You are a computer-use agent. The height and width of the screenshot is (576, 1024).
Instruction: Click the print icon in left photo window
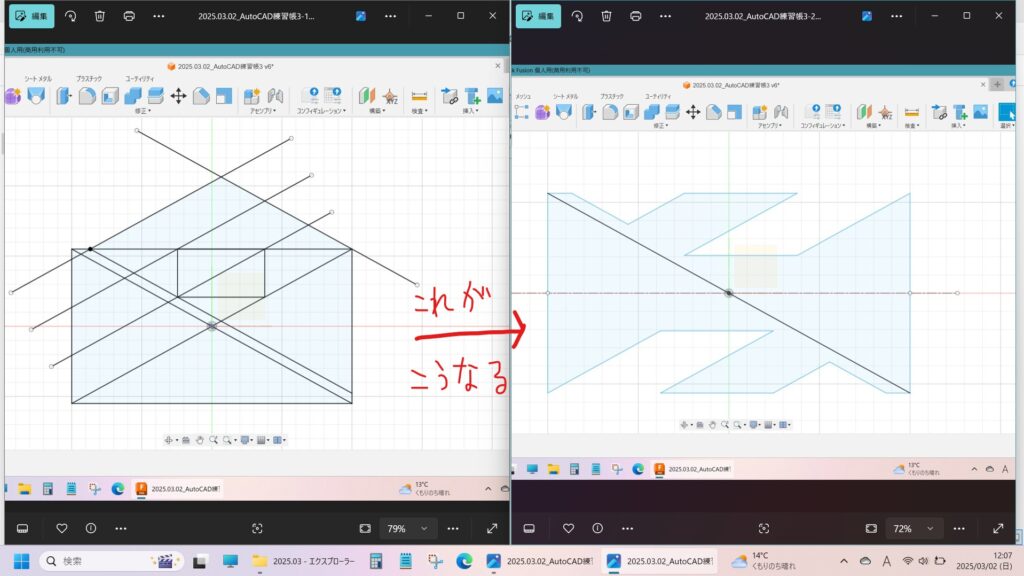coord(129,16)
